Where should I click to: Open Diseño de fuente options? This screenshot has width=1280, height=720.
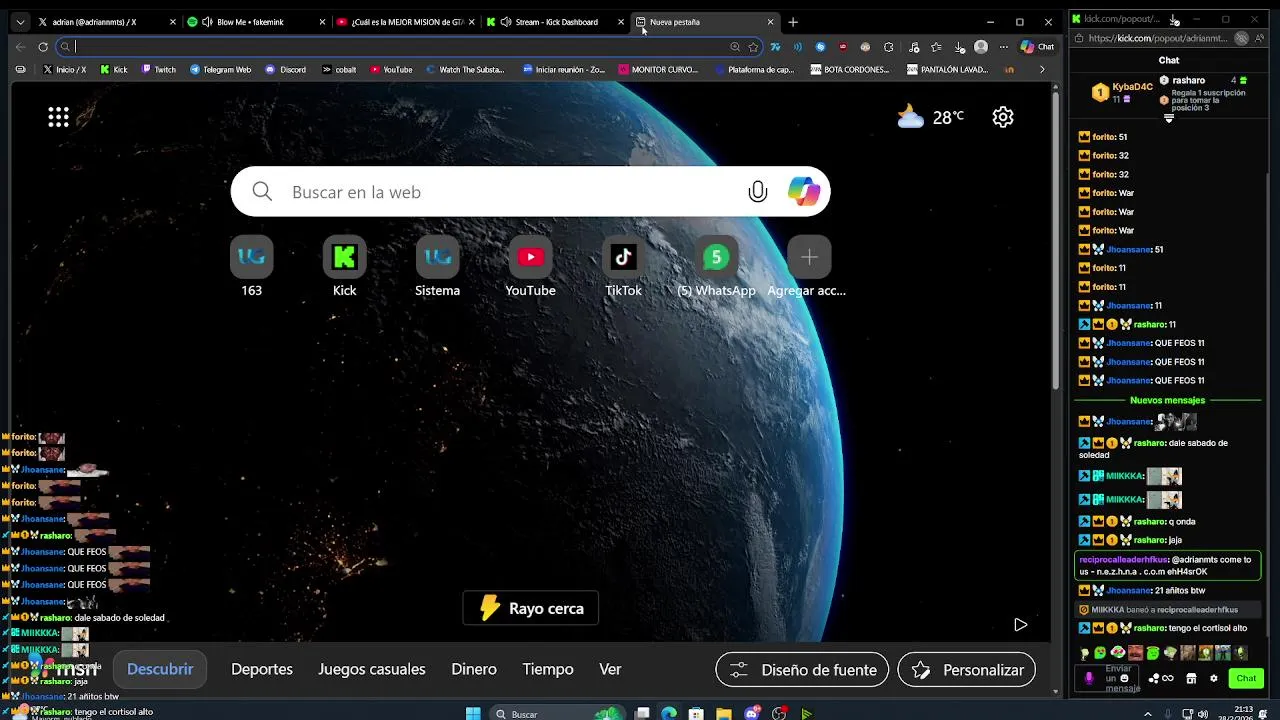pyautogui.click(x=802, y=670)
